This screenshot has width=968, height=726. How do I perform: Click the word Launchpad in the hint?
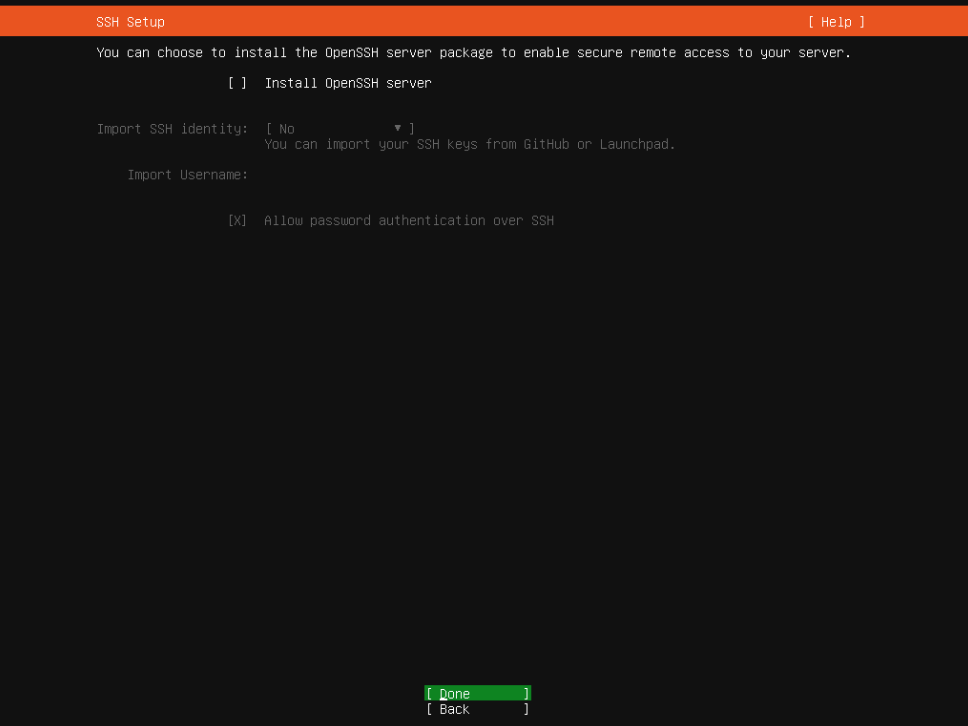[637, 144]
